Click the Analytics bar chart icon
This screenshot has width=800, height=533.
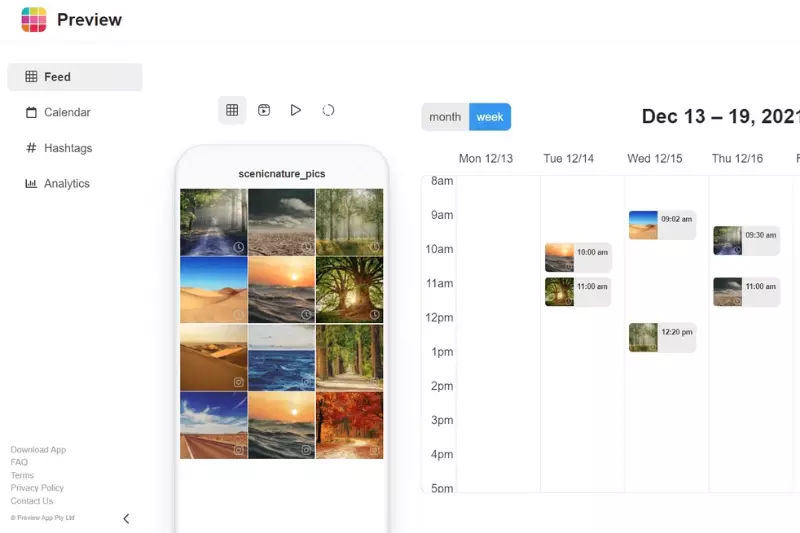click(31, 184)
